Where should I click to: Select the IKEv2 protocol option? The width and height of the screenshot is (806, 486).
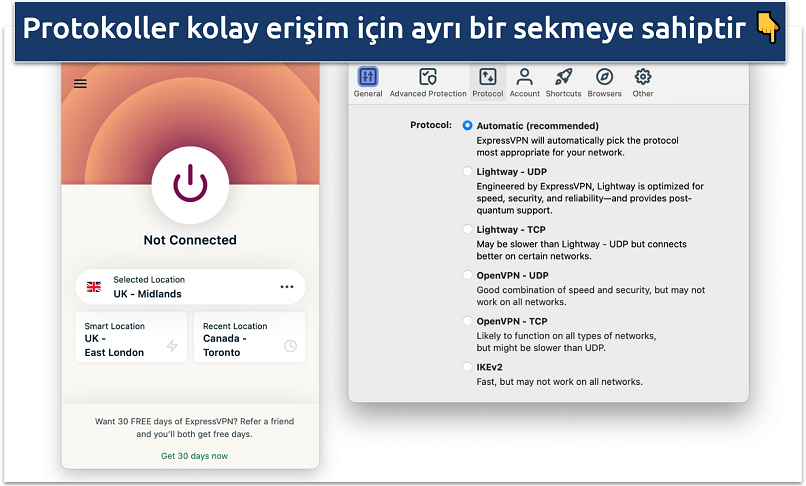(467, 367)
